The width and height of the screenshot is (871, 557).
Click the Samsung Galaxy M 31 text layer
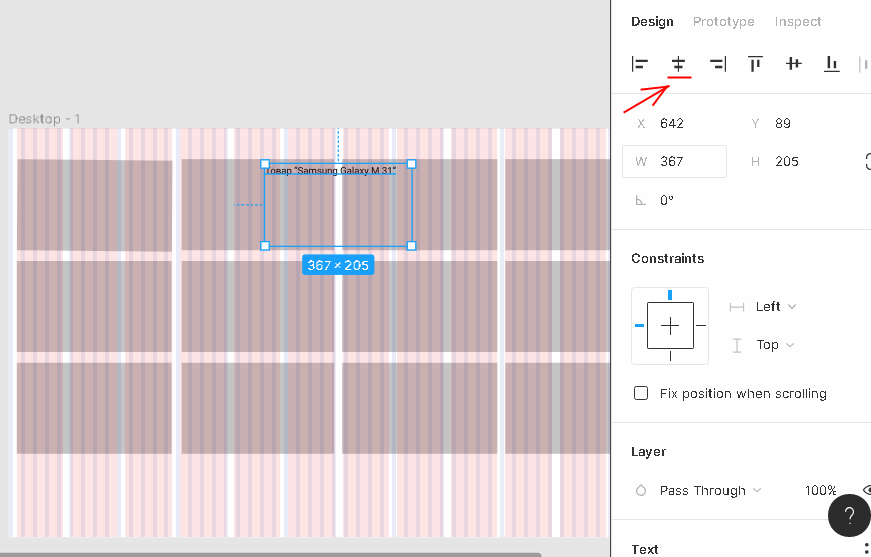point(331,171)
